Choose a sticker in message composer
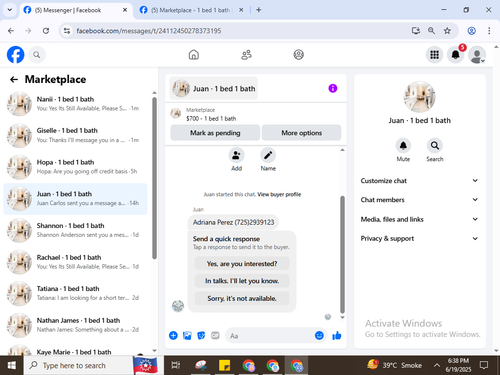This screenshot has width=500, height=375. pos(201,335)
